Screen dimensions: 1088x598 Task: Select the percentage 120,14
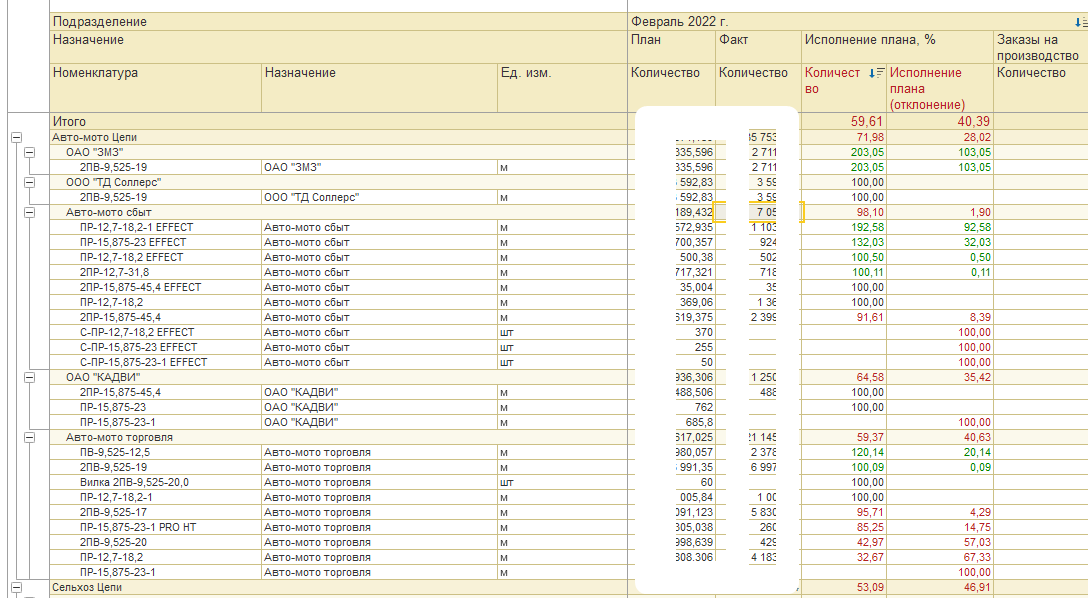(867, 452)
